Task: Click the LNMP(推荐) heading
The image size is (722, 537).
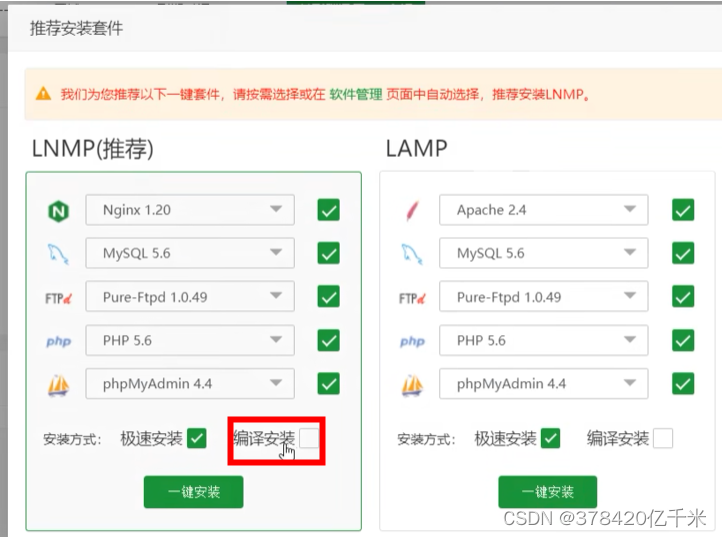Action: tap(93, 149)
